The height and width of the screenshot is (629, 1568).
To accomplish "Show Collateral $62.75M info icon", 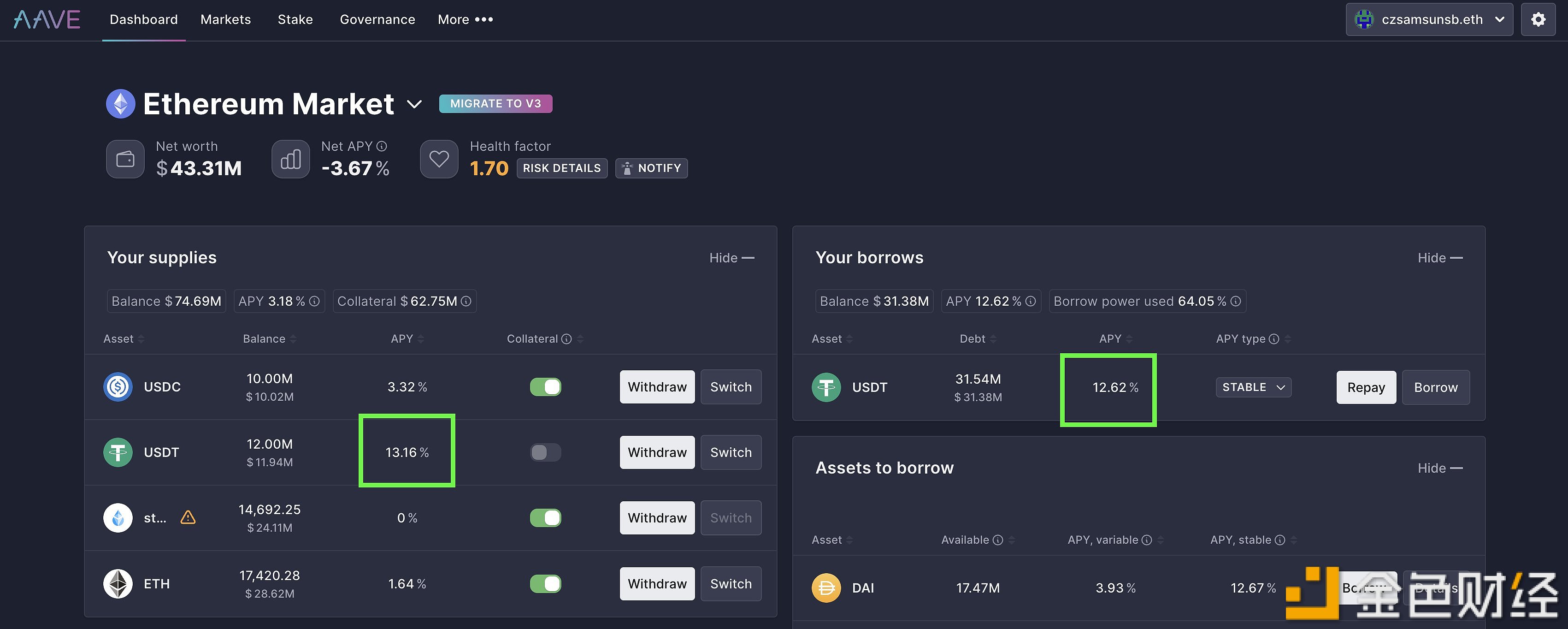I will [466, 302].
